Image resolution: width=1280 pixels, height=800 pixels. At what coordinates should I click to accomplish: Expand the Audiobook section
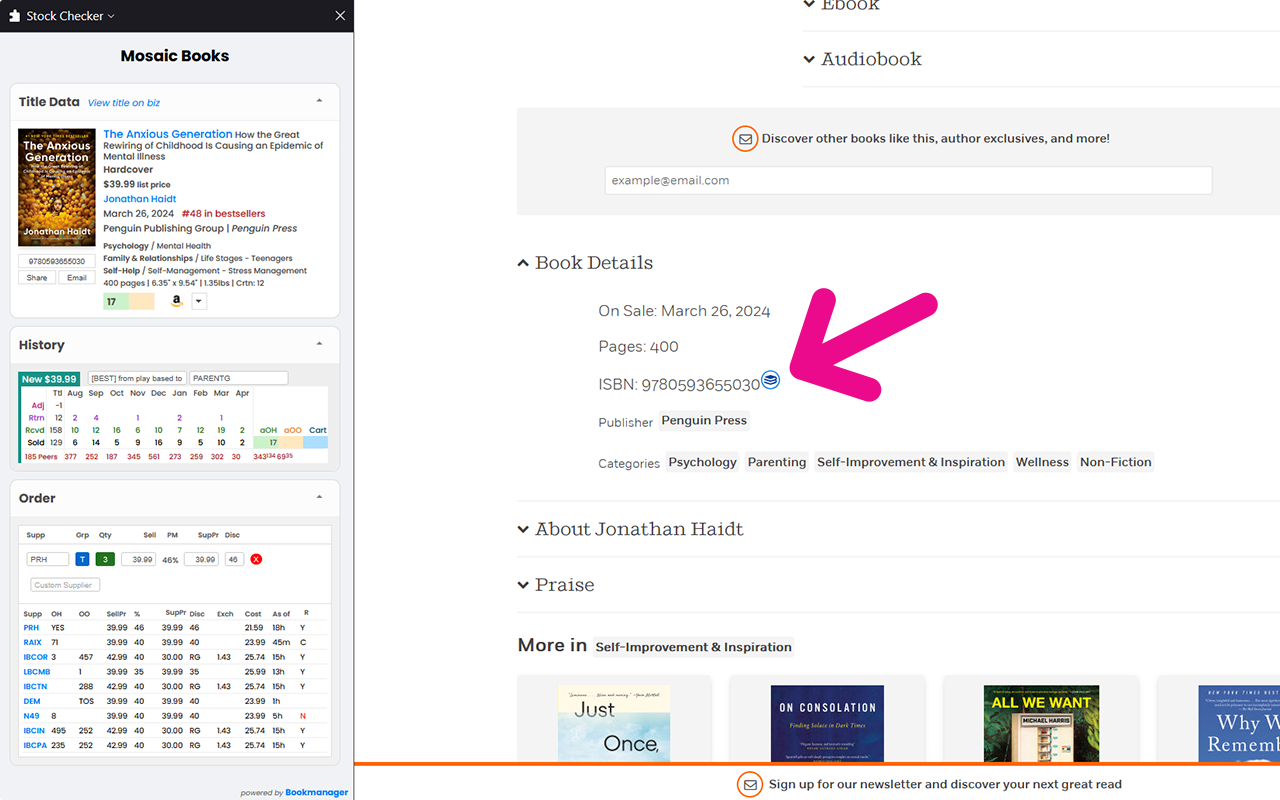(x=809, y=59)
